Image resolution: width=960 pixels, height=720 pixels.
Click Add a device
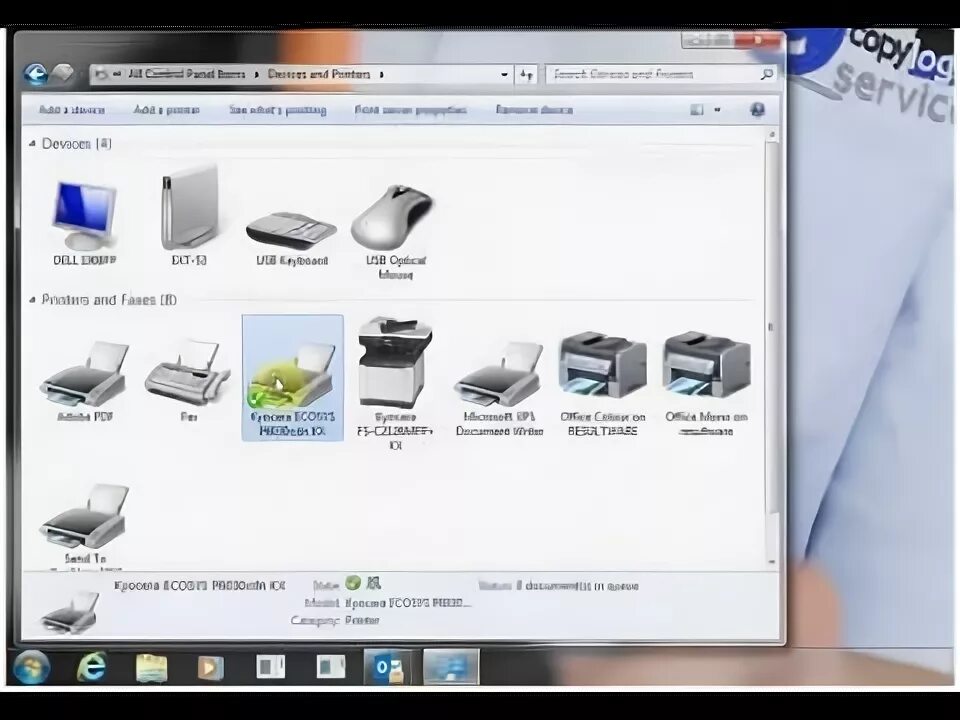click(72, 110)
